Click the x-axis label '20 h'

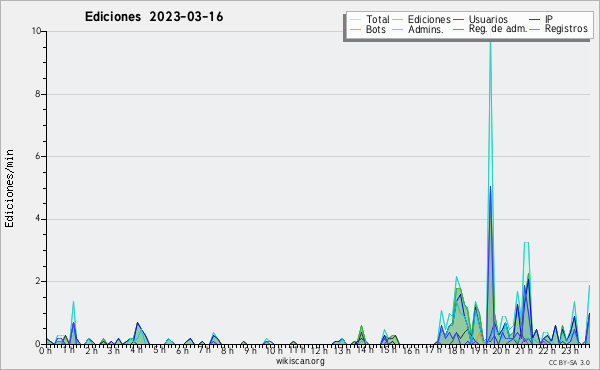(x=501, y=350)
